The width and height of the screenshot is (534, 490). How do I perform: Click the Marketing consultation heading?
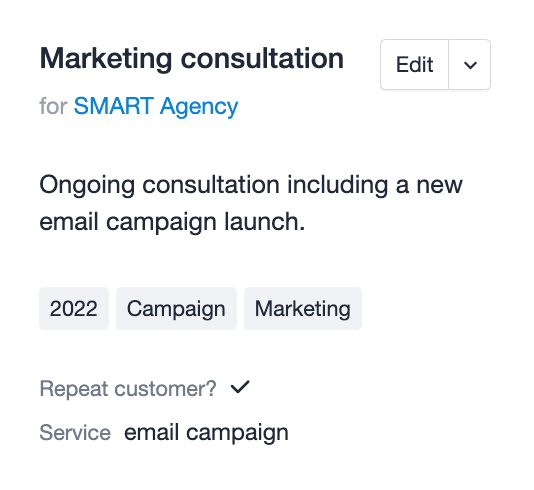pyautogui.click(x=192, y=59)
